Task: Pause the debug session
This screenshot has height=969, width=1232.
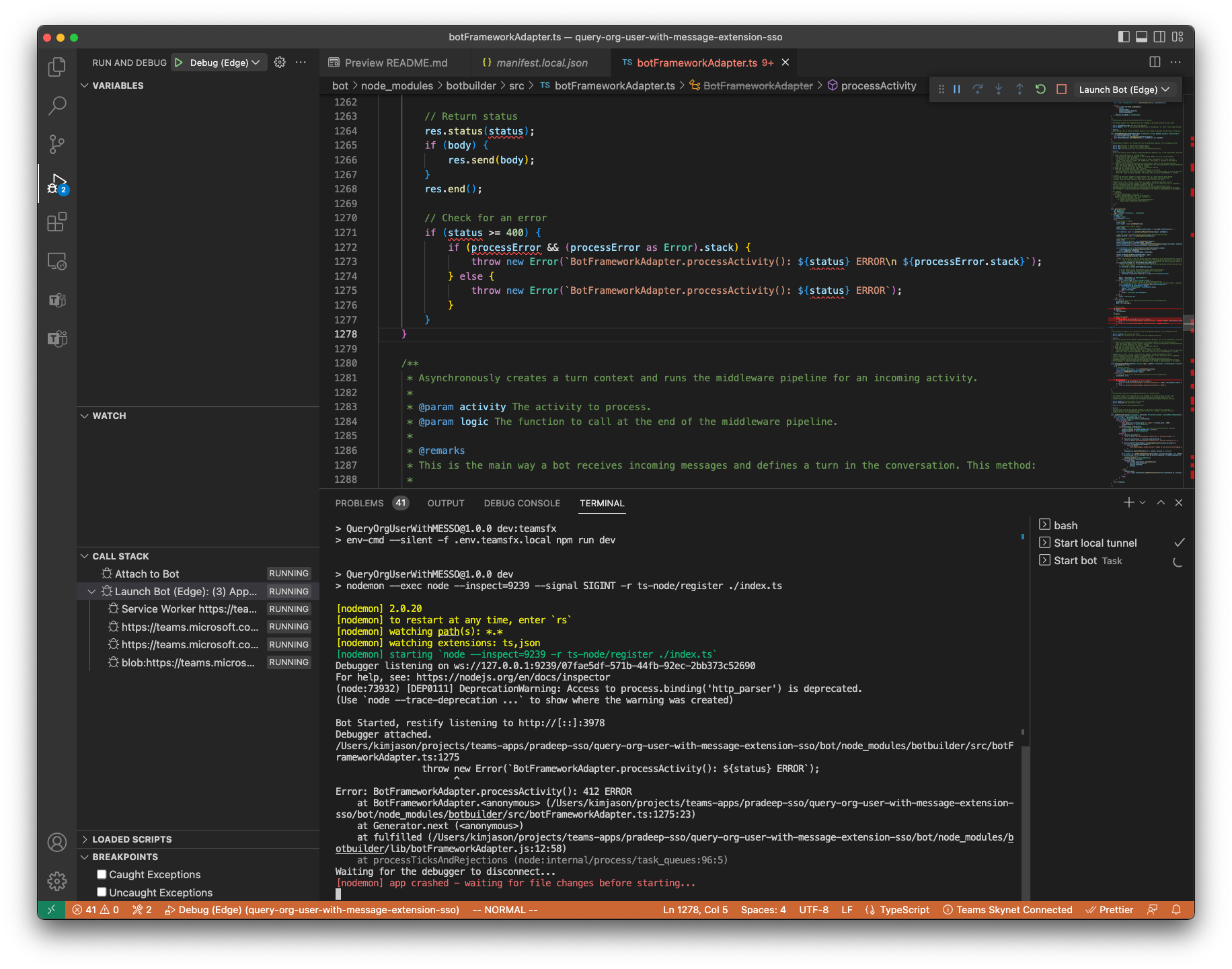Action: point(956,89)
